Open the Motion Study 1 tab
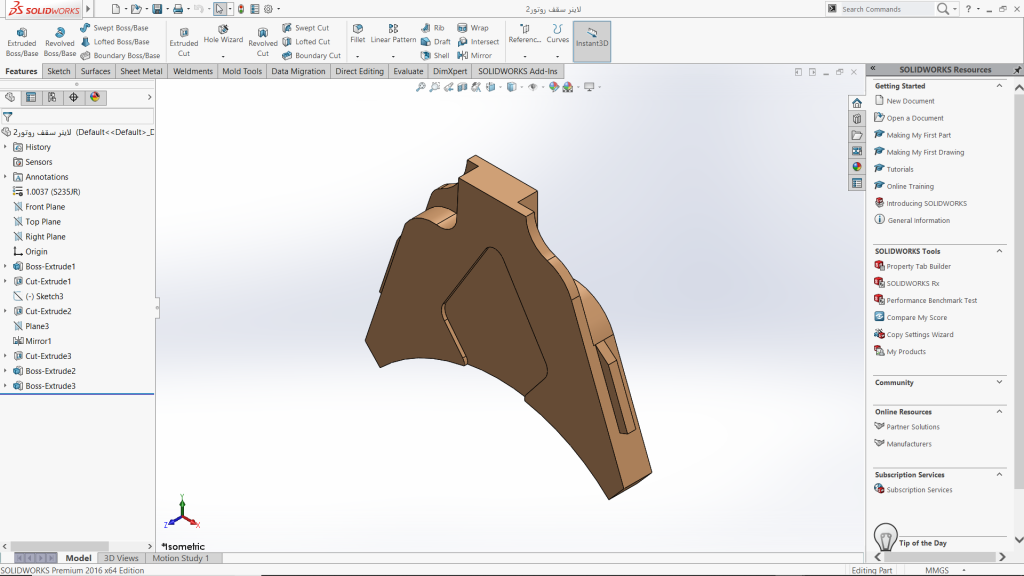The width and height of the screenshot is (1024, 576). 181,558
